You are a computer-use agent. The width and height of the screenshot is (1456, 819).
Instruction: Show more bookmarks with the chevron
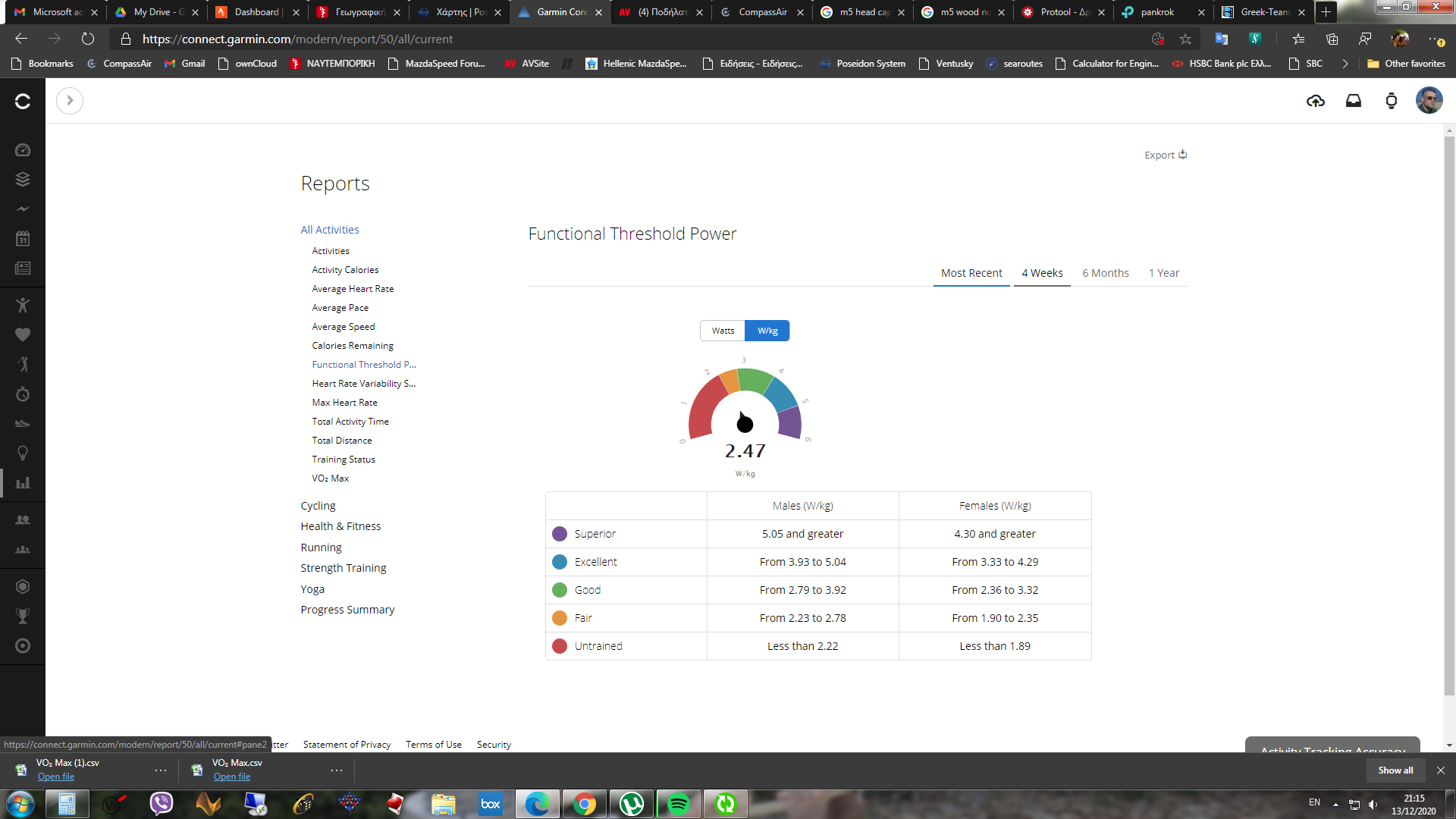[1345, 64]
